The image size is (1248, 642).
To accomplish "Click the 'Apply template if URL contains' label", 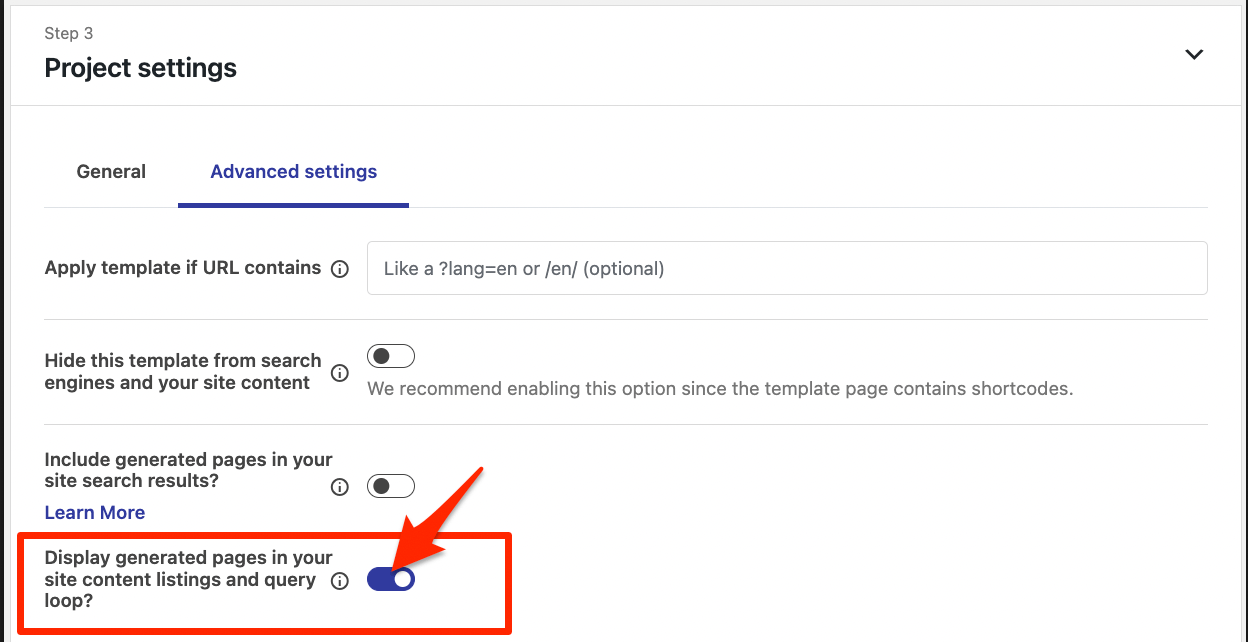I will (x=183, y=268).
